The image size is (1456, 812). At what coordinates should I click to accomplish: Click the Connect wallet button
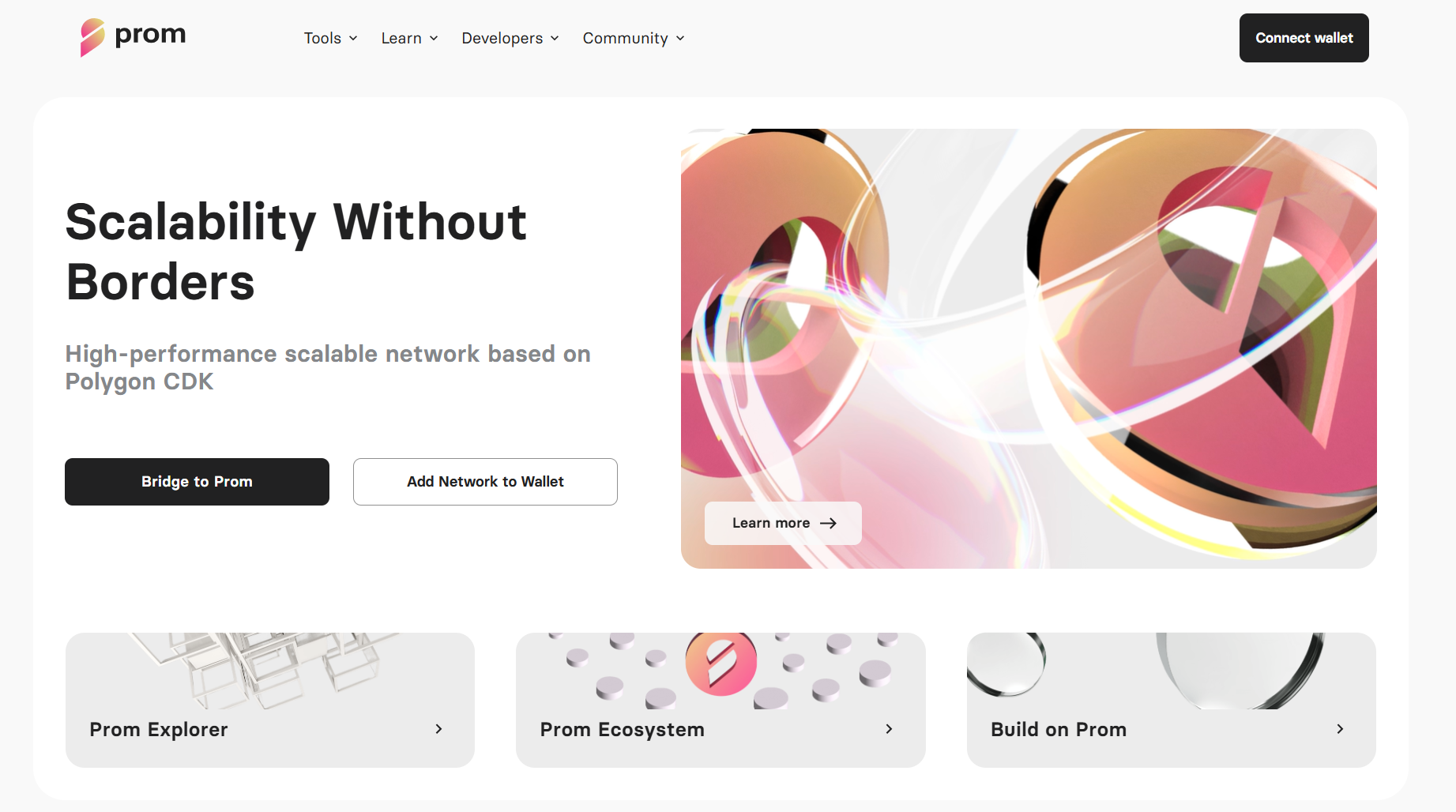pos(1304,38)
